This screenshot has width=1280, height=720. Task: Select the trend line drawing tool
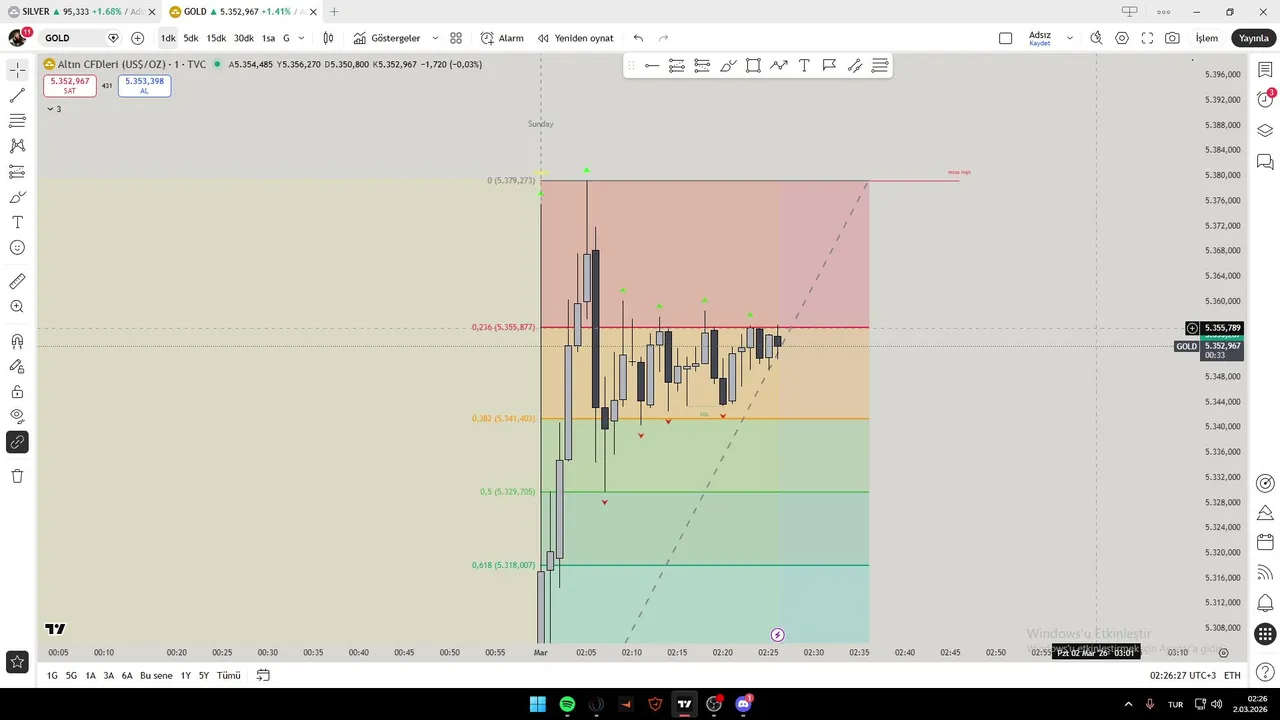tap(17, 96)
